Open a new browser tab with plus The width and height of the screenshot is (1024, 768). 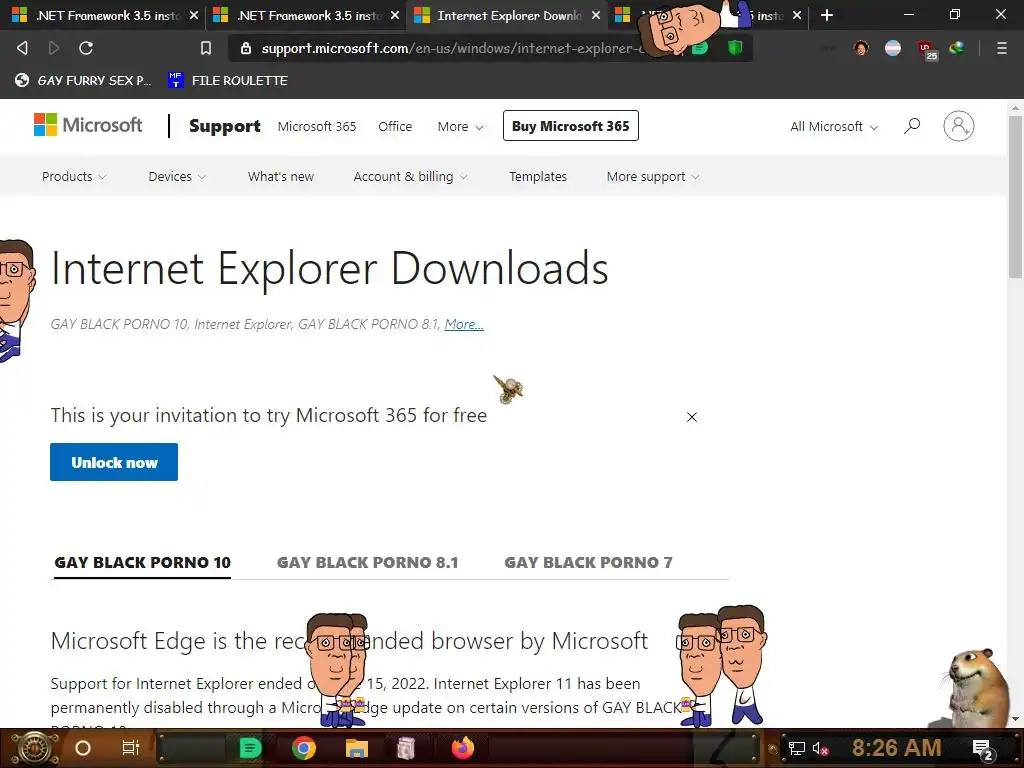(827, 15)
